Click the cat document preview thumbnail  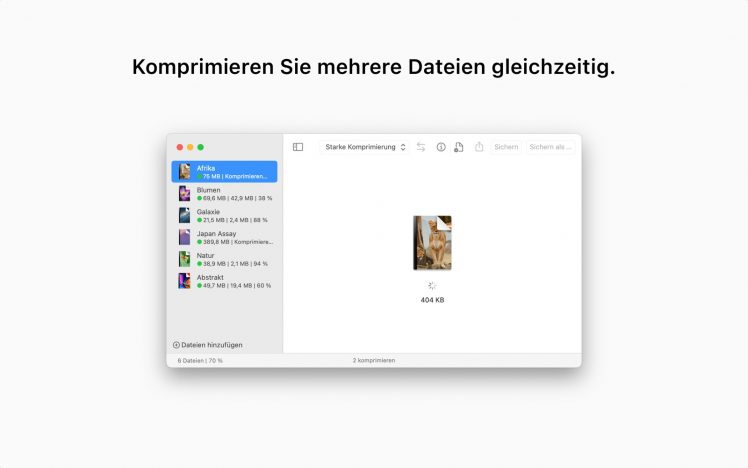pyautogui.click(x=432, y=243)
